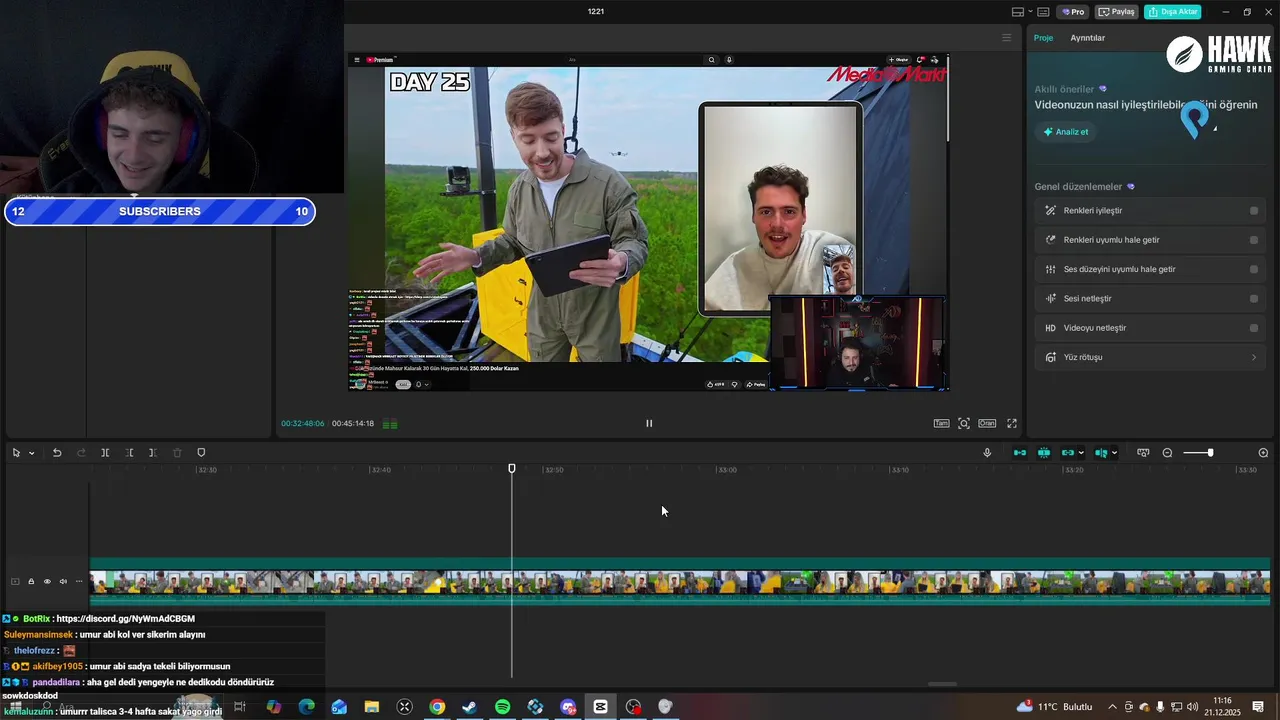Open the preview zoom icon
Viewport: 1280px width, 720px height.
coord(964,423)
